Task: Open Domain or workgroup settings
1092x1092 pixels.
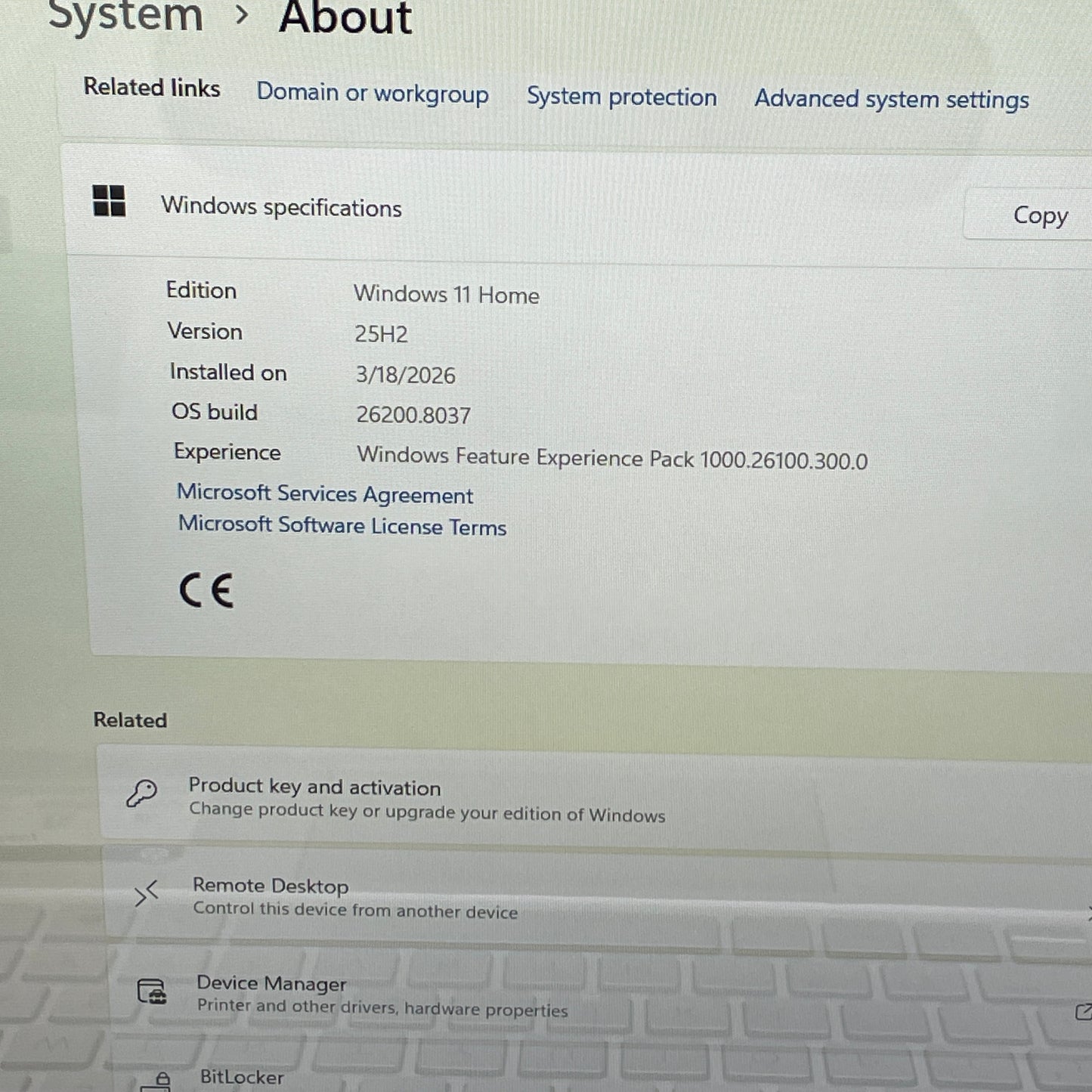Action: tap(373, 94)
